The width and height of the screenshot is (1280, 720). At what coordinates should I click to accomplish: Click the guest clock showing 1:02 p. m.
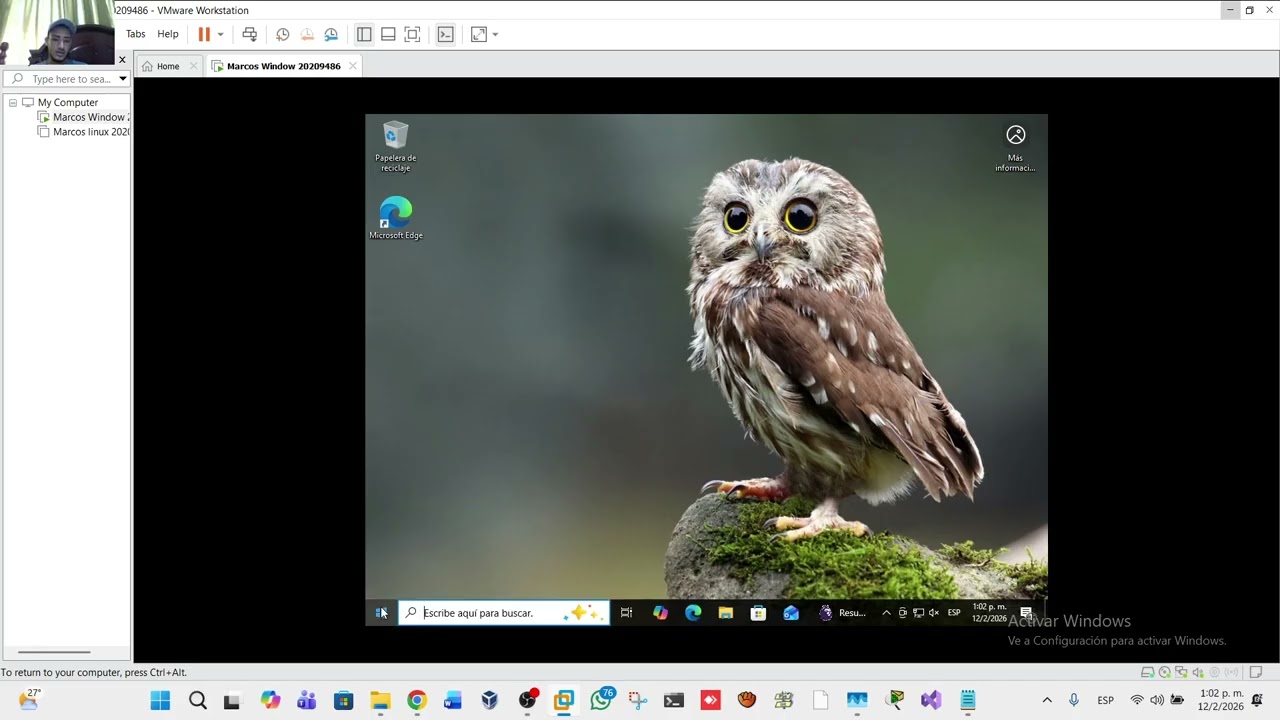[989, 613]
